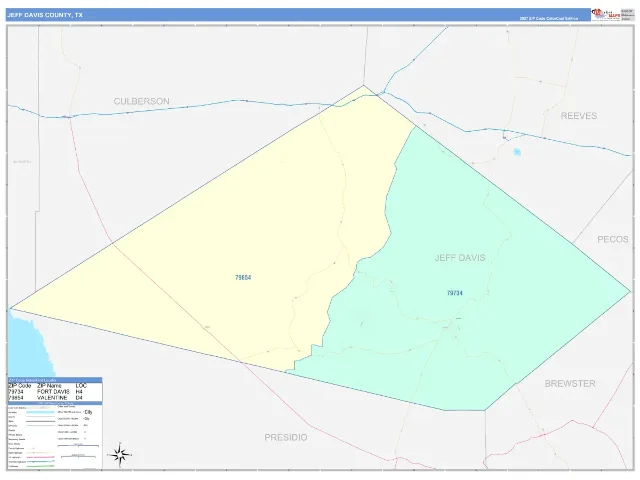Screen dimensions: 640x480
Task: Click ZIP code 79734 label on the map
Action: [455, 293]
